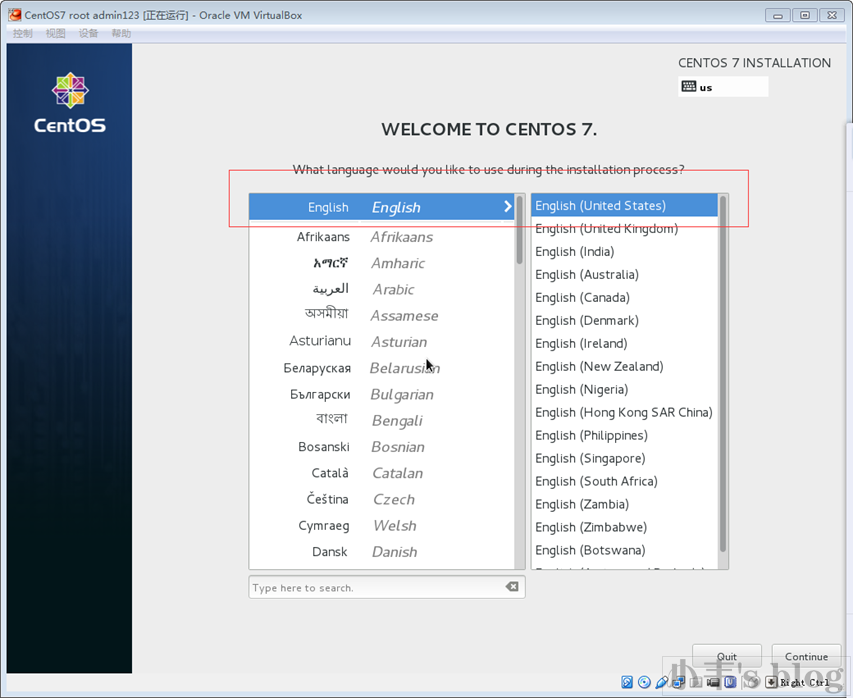Click the Type here to search field
This screenshot has height=698, width=853.
pos(387,588)
